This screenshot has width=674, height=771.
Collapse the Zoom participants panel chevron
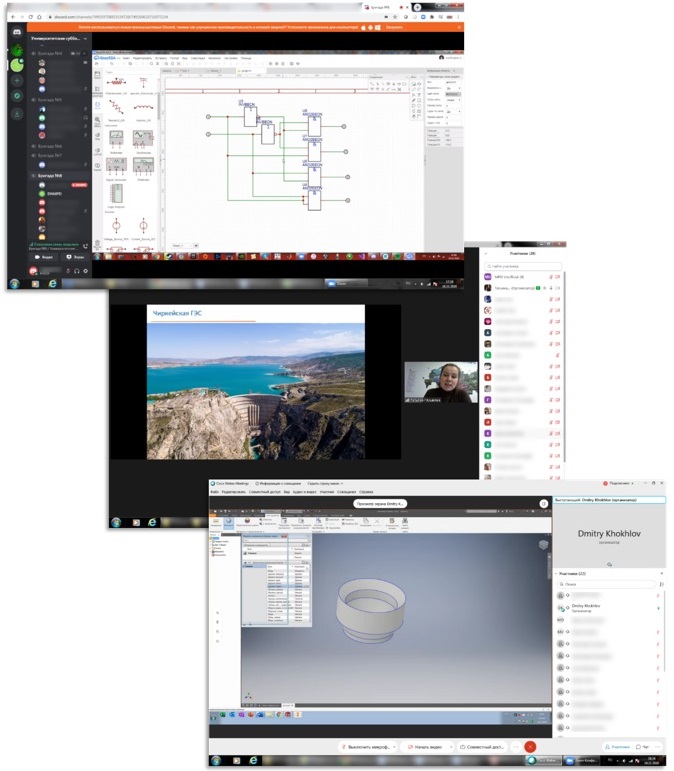(x=486, y=254)
